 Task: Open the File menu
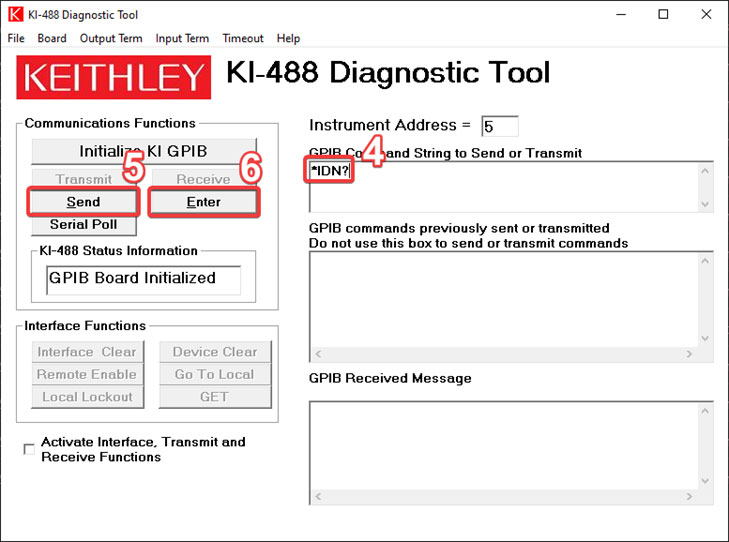[x=15, y=38]
